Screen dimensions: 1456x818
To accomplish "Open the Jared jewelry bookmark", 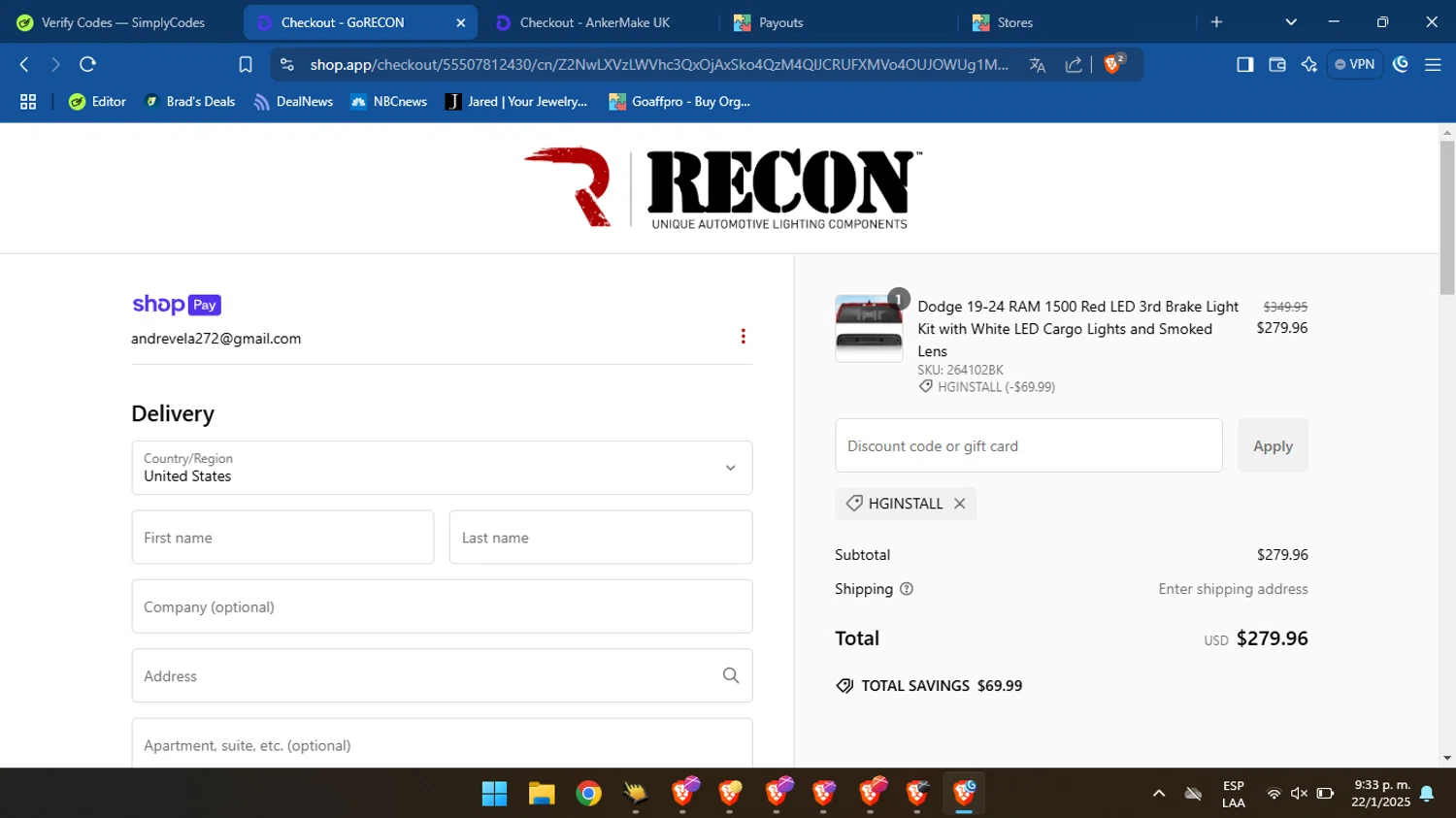I will 516,102.
